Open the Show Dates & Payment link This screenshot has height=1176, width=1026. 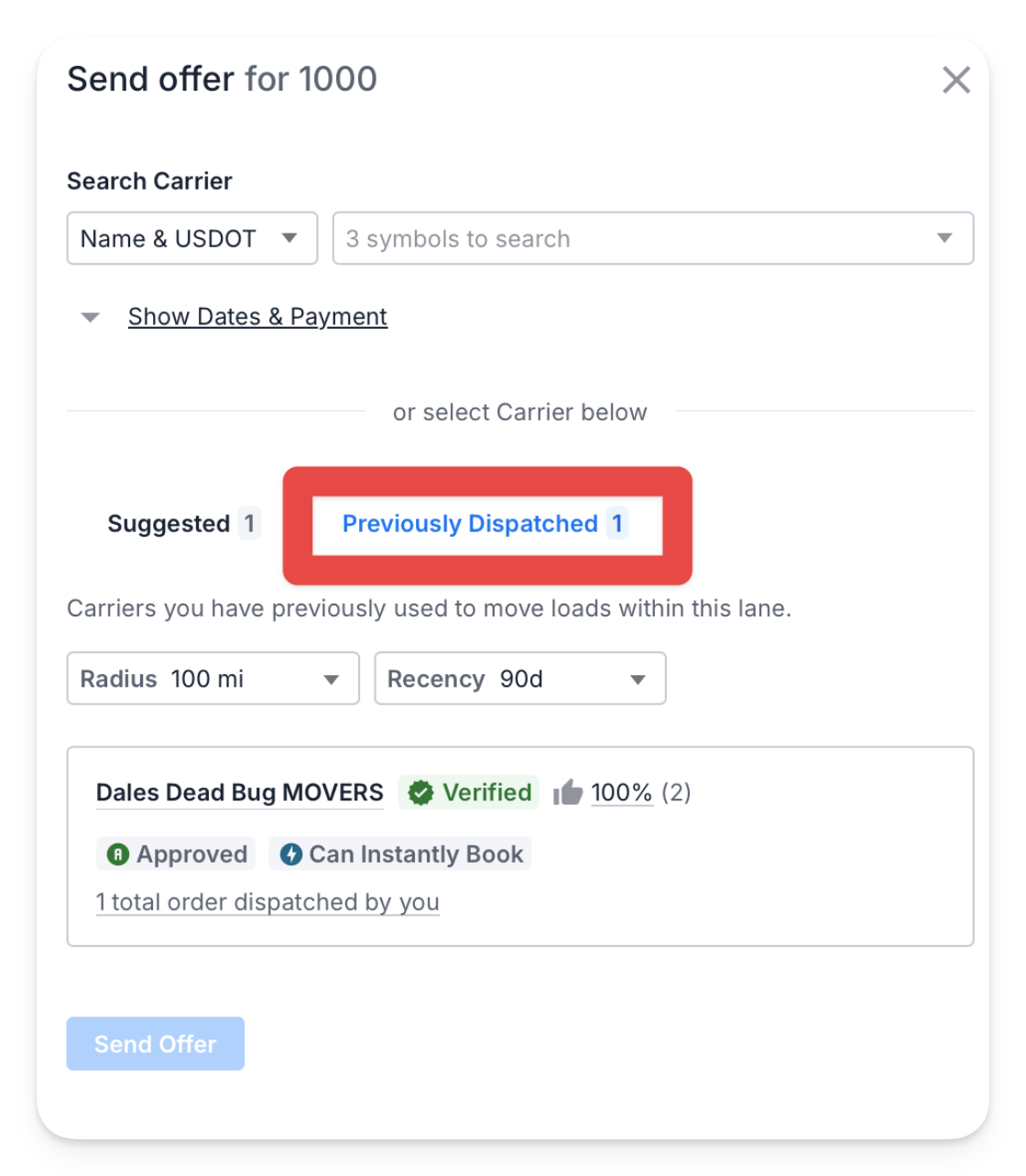[x=257, y=317]
